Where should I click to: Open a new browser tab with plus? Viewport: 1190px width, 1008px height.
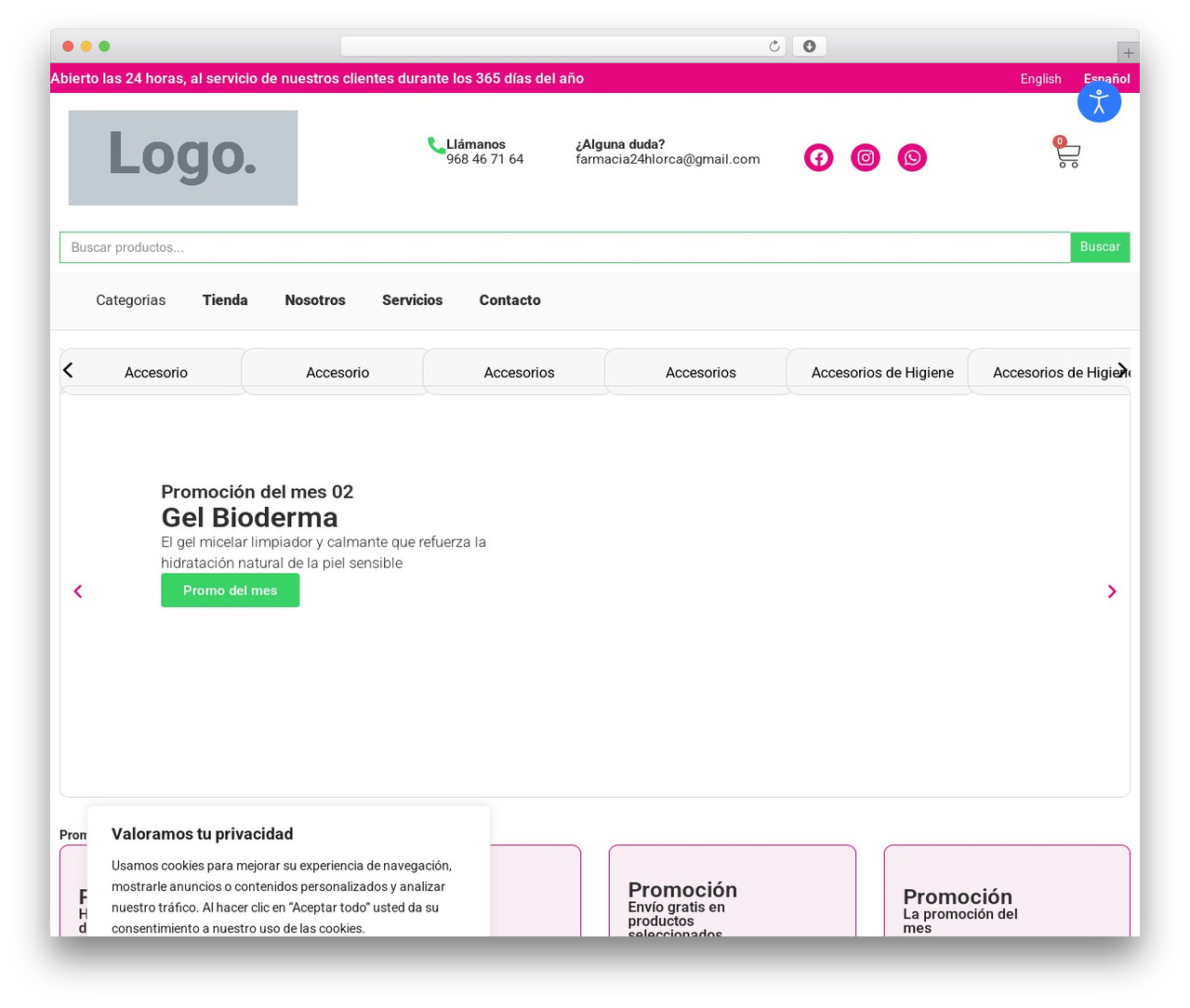[1128, 53]
